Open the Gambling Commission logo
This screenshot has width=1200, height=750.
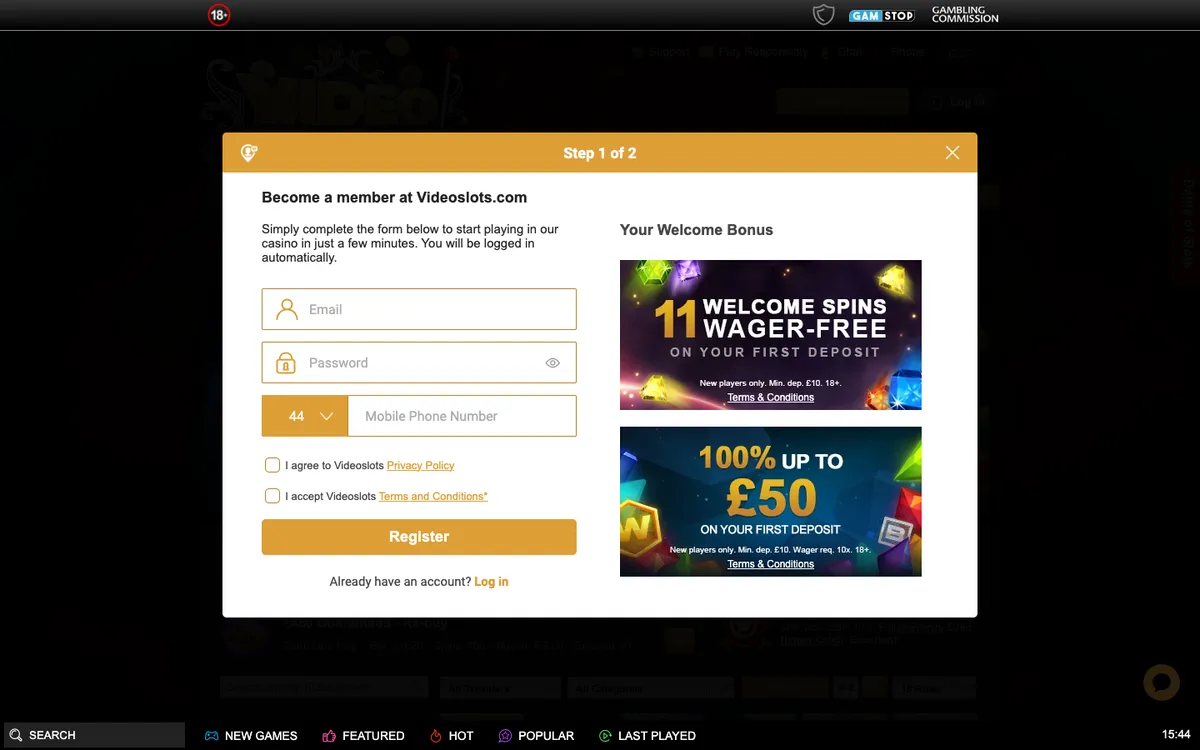(965, 15)
